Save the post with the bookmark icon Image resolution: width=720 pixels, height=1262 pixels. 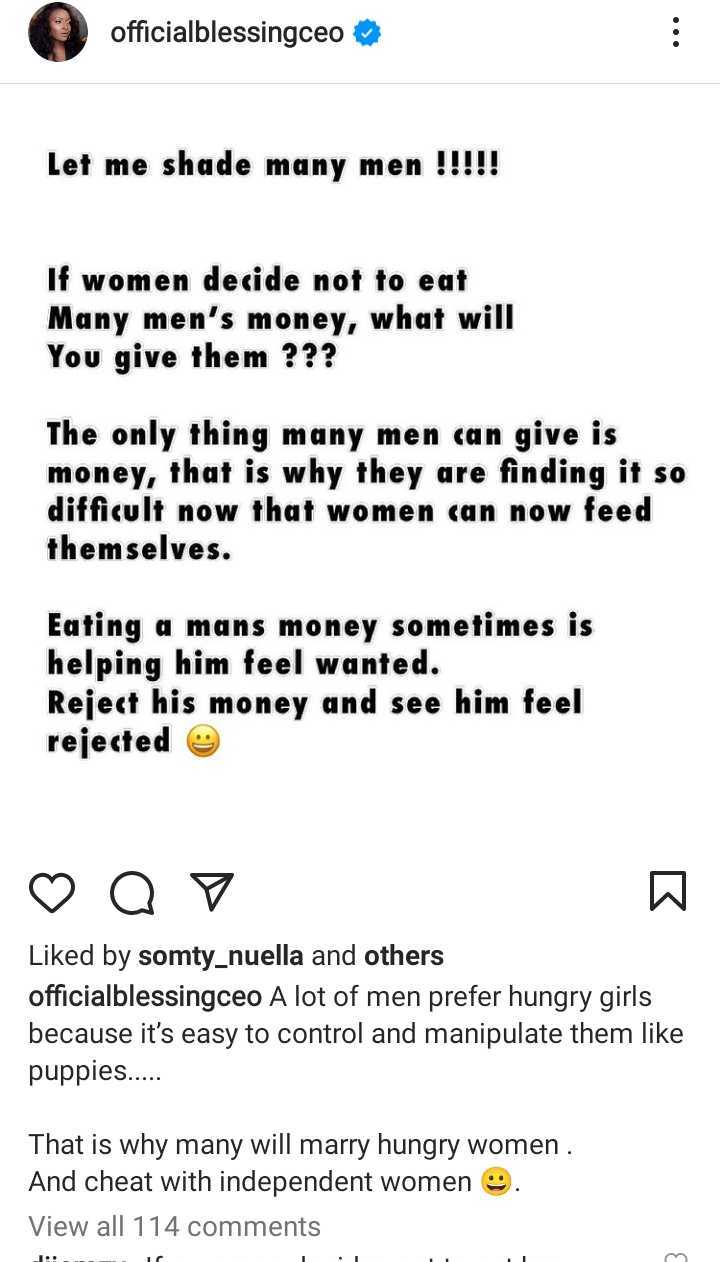pos(667,891)
